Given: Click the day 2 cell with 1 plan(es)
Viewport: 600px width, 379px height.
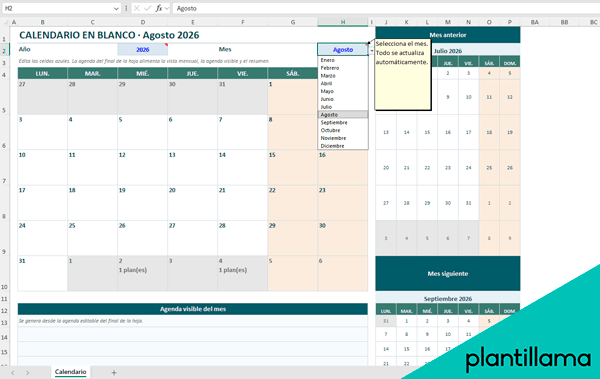Looking at the screenshot, I should pyautogui.click(x=143, y=274).
